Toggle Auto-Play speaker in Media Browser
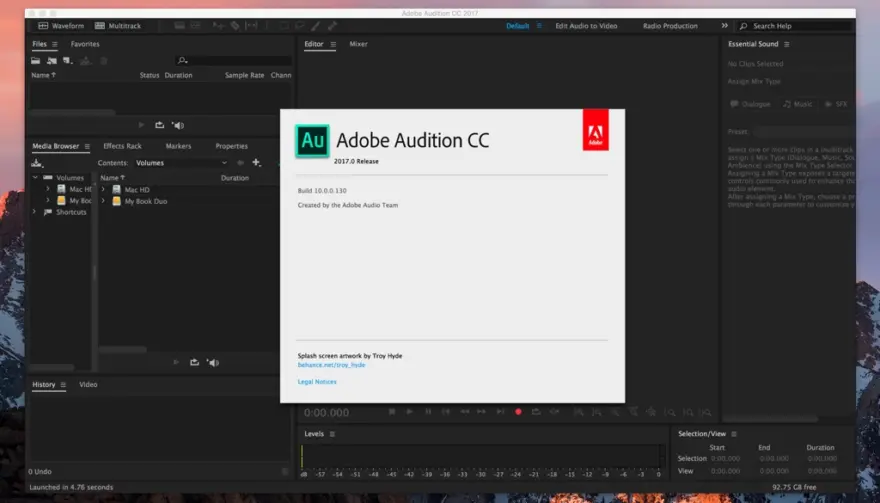This screenshot has width=880, height=503. point(213,363)
